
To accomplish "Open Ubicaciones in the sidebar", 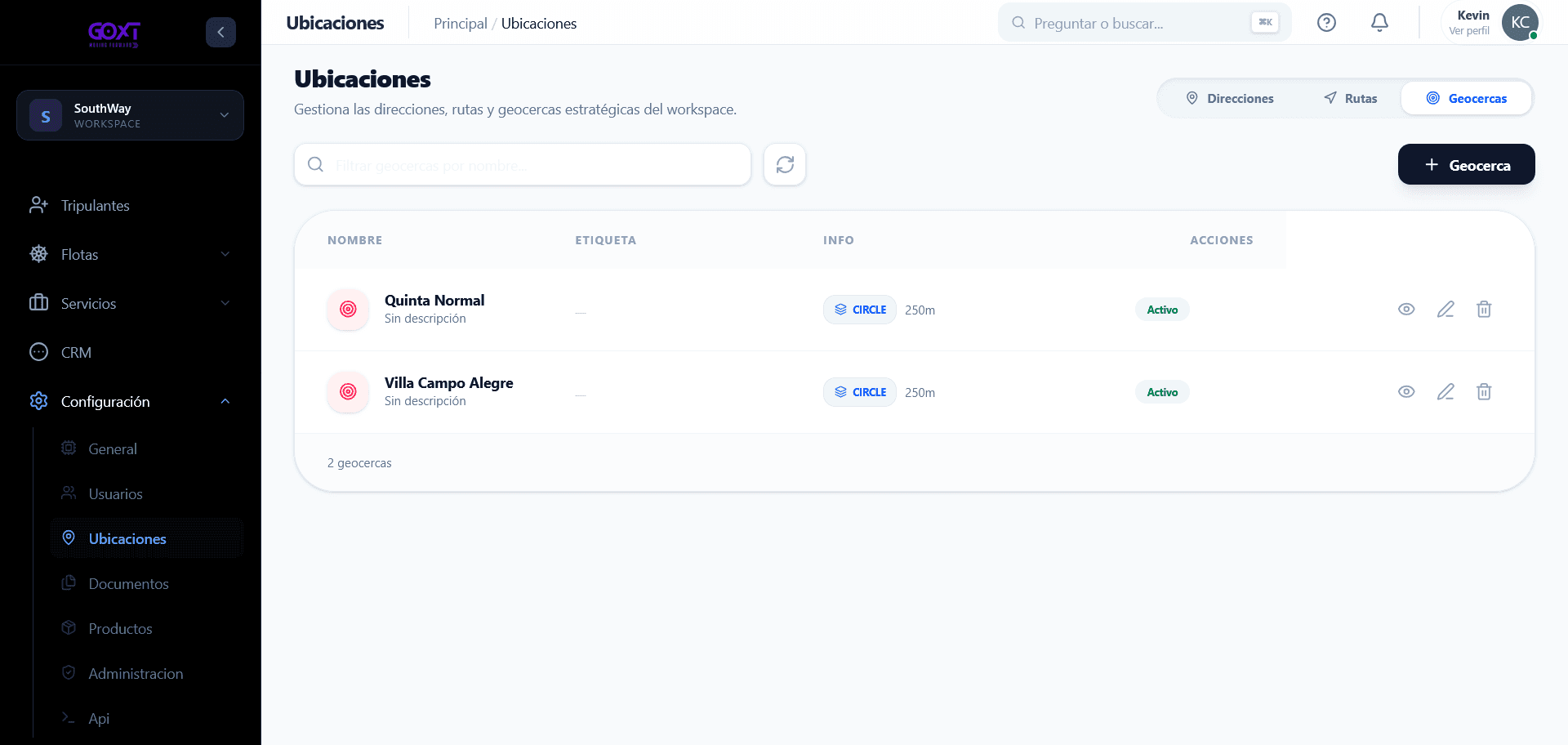I will 147,538.
